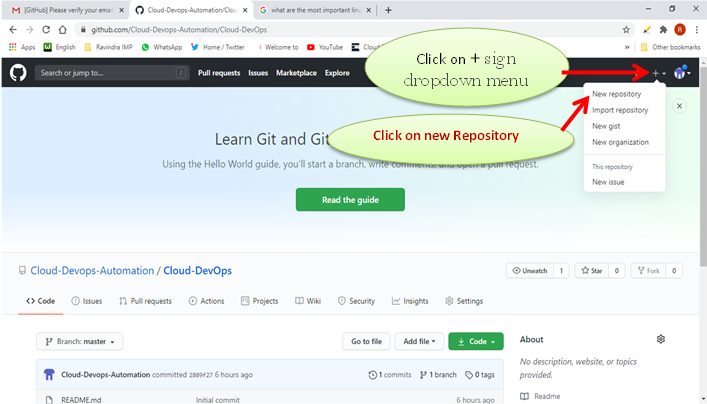Open the Projects tab
707x404 pixels.
click(x=259, y=301)
